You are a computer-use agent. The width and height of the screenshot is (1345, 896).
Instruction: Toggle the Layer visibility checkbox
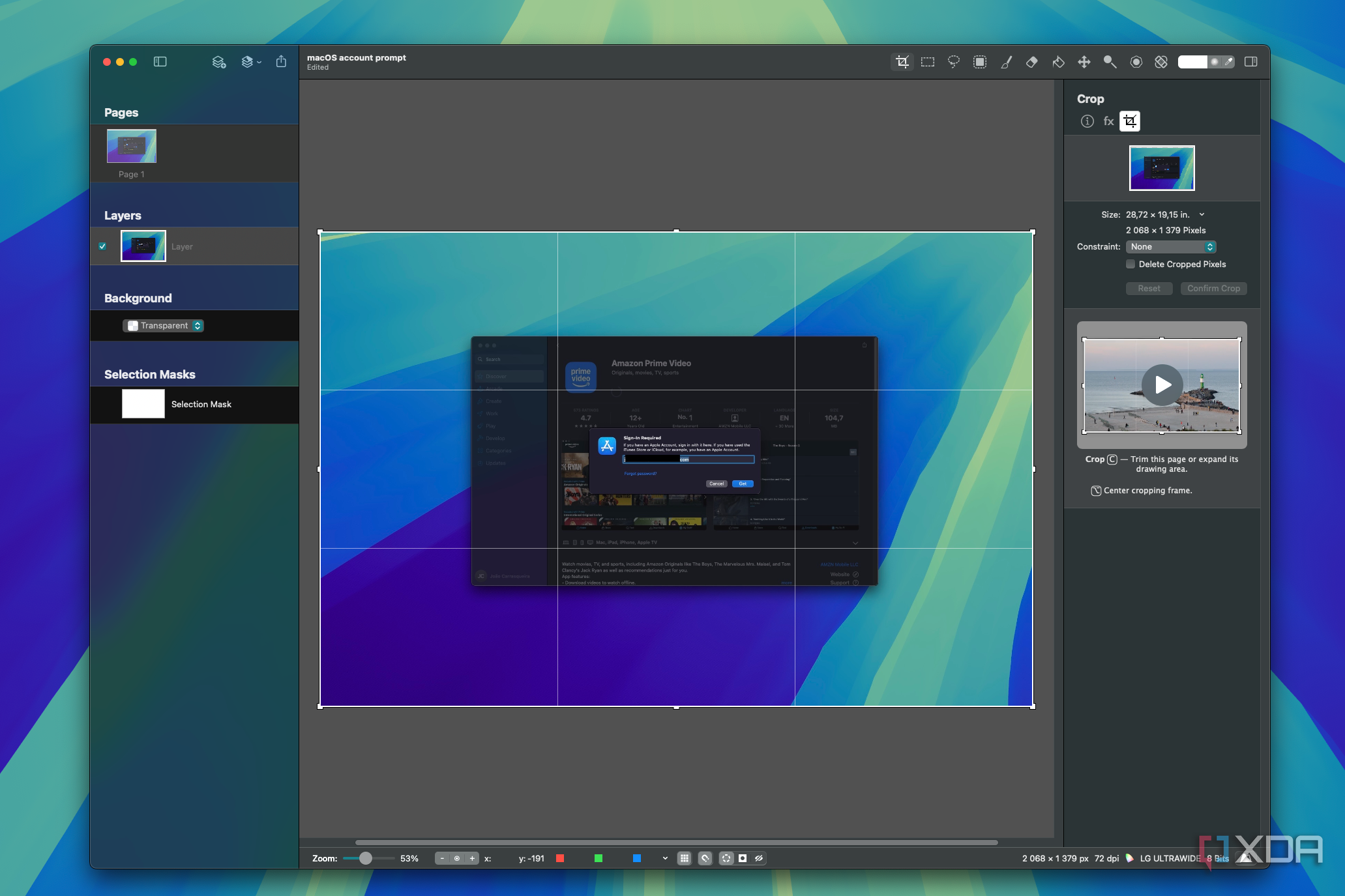[x=102, y=246]
